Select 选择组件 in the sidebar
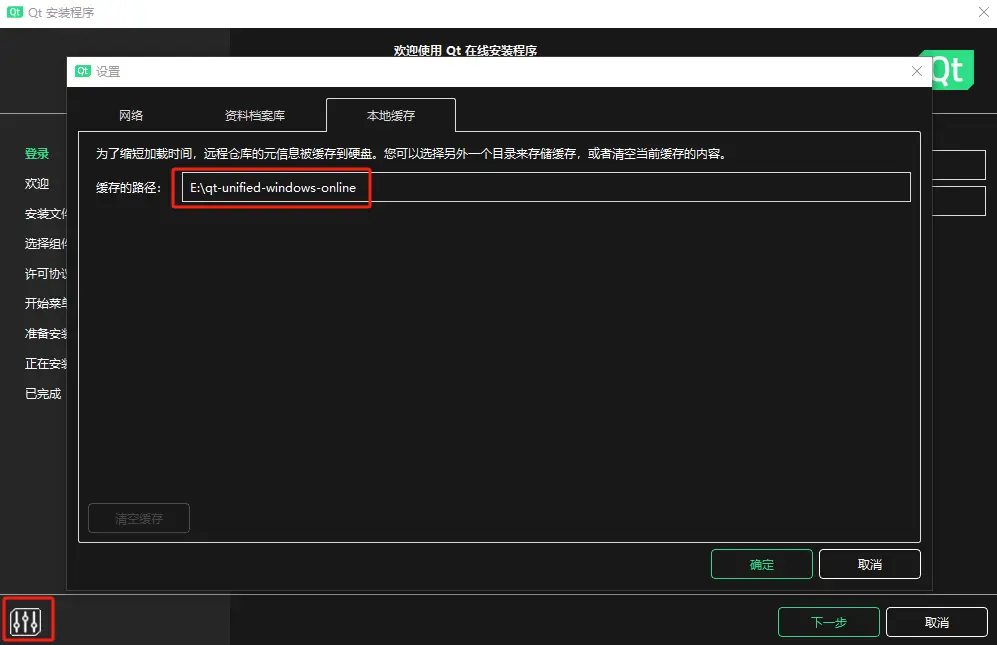Viewport: 997px width, 645px height. point(42,243)
